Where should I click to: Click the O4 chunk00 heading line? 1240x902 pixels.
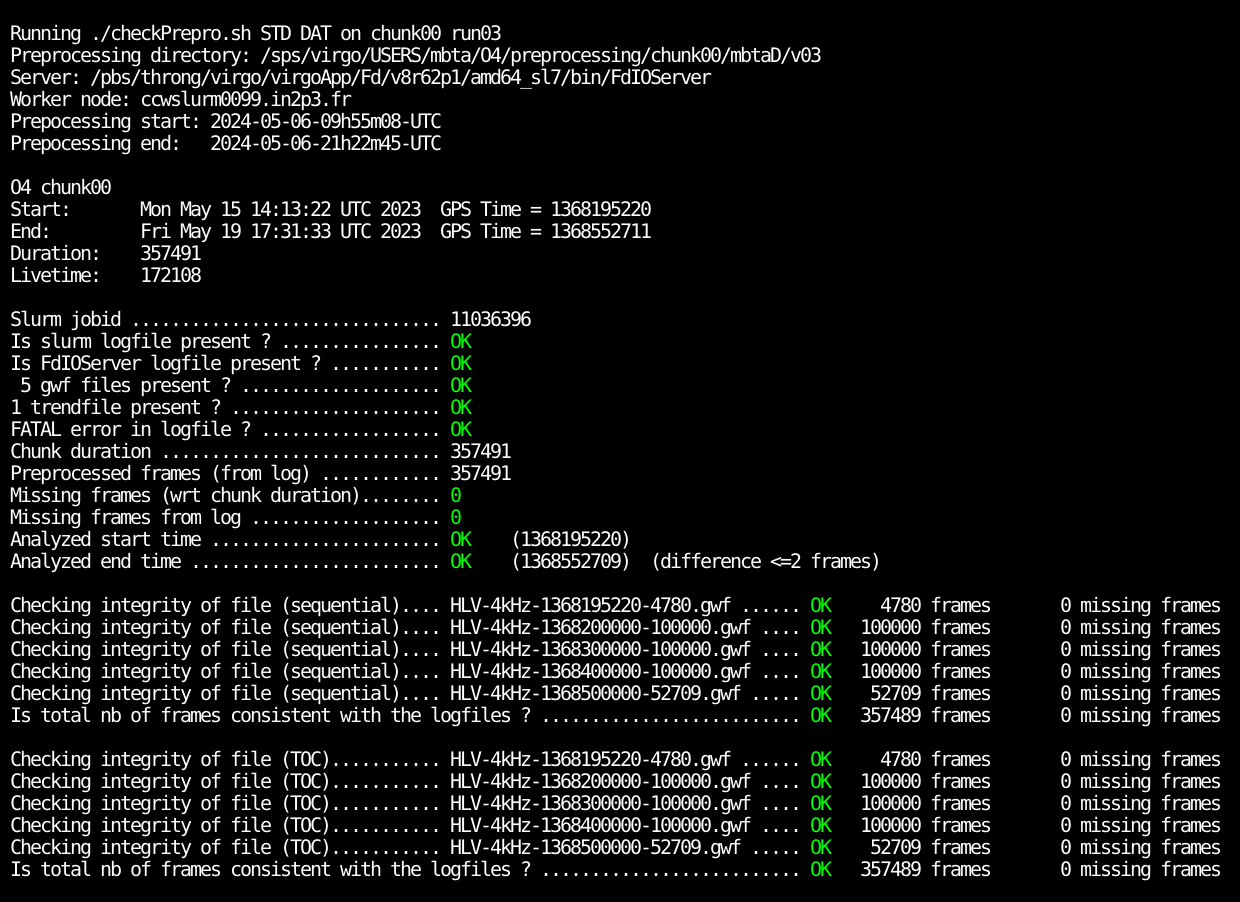(x=60, y=187)
